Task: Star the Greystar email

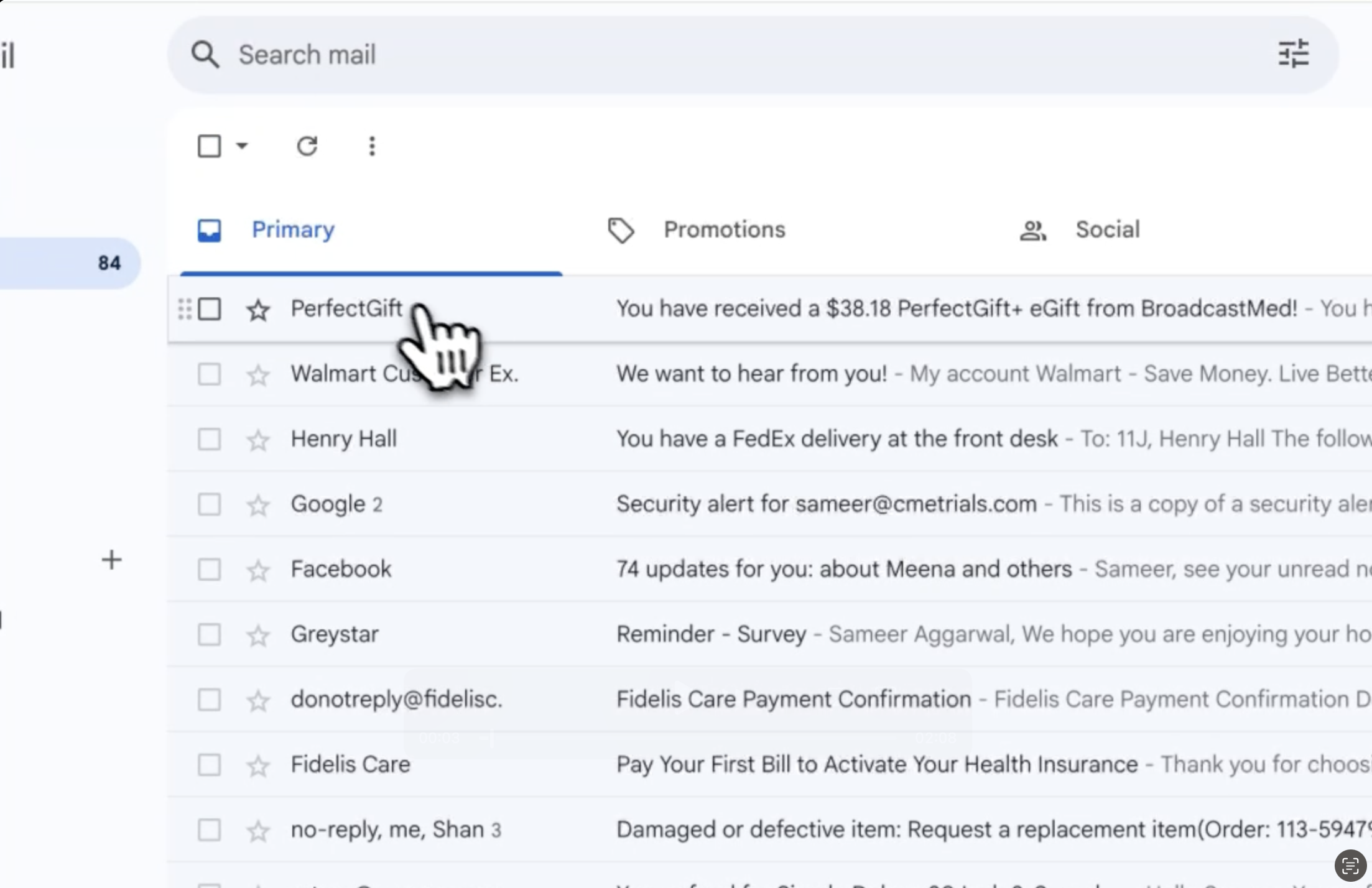Action: 258,635
